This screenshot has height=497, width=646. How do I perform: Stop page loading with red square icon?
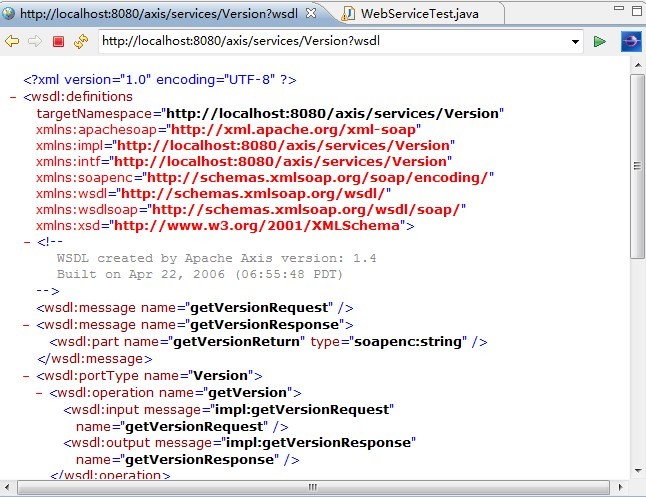pyautogui.click(x=59, y=41)
